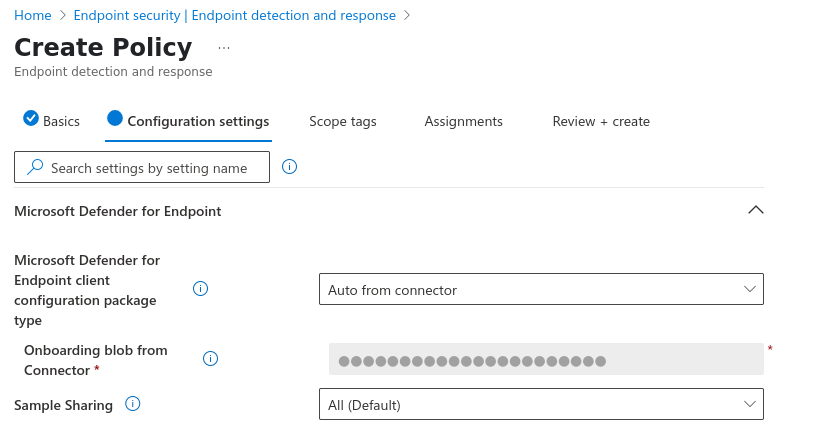The image size is (833, 429).
Task: Click info icon for client configuration package type
Action: 200,289
